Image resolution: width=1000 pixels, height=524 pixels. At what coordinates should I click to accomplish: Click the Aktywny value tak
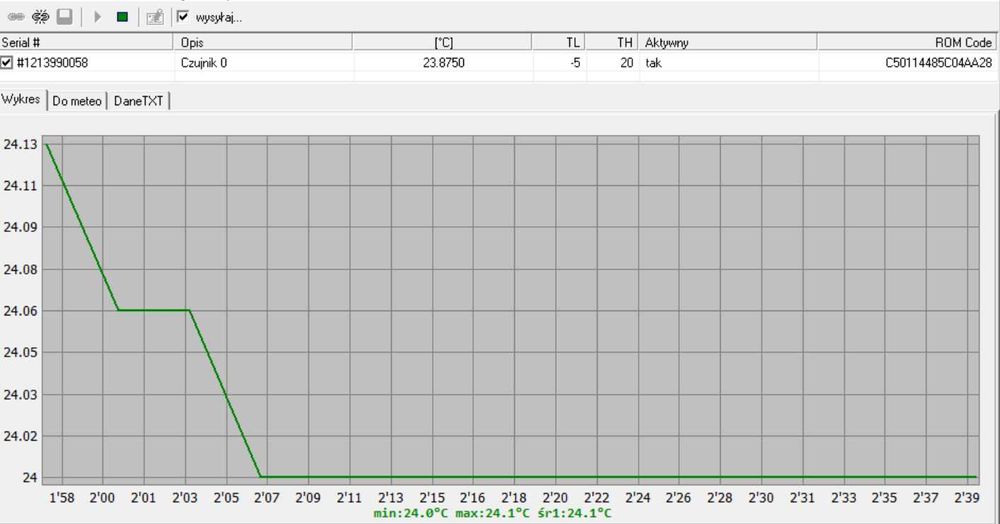tap(653, 63)
